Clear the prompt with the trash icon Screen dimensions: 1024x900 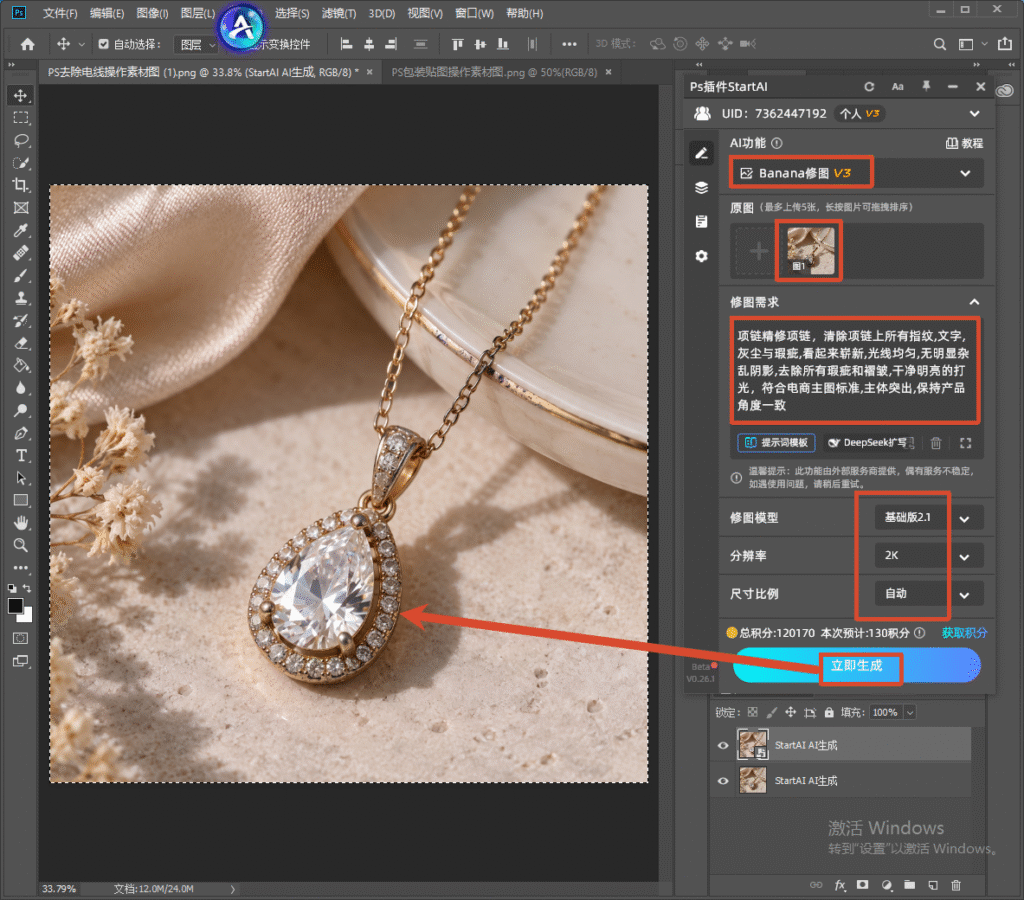tap(936, 443)
